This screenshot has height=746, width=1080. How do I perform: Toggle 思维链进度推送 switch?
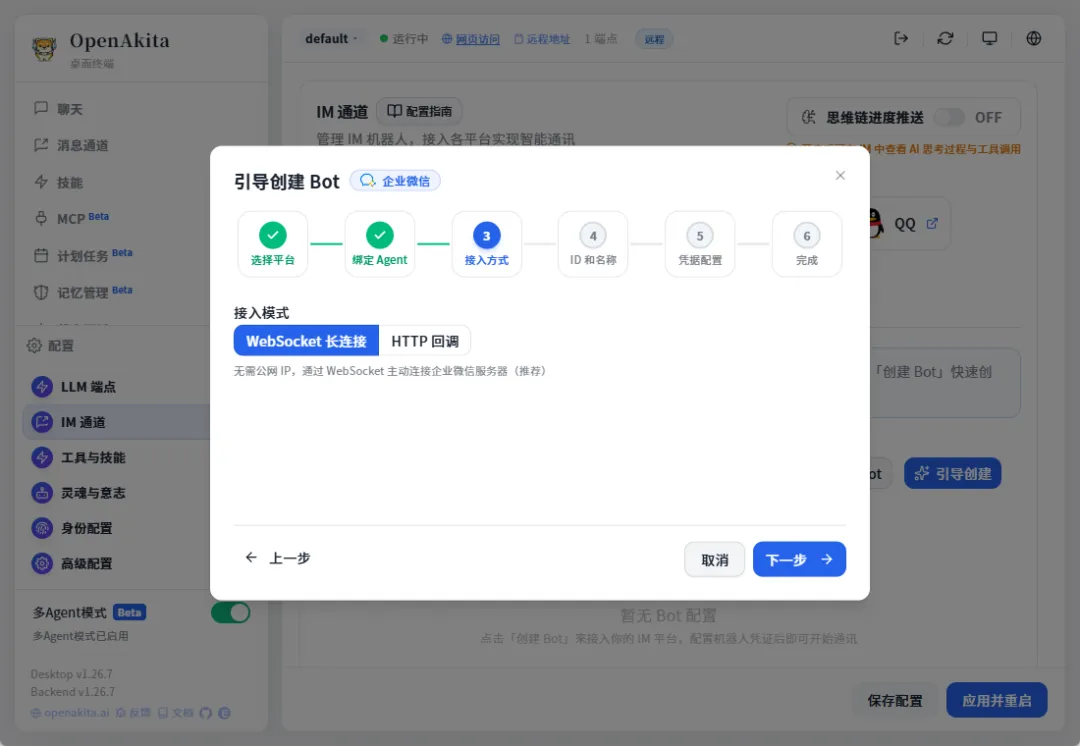(948, 117)
